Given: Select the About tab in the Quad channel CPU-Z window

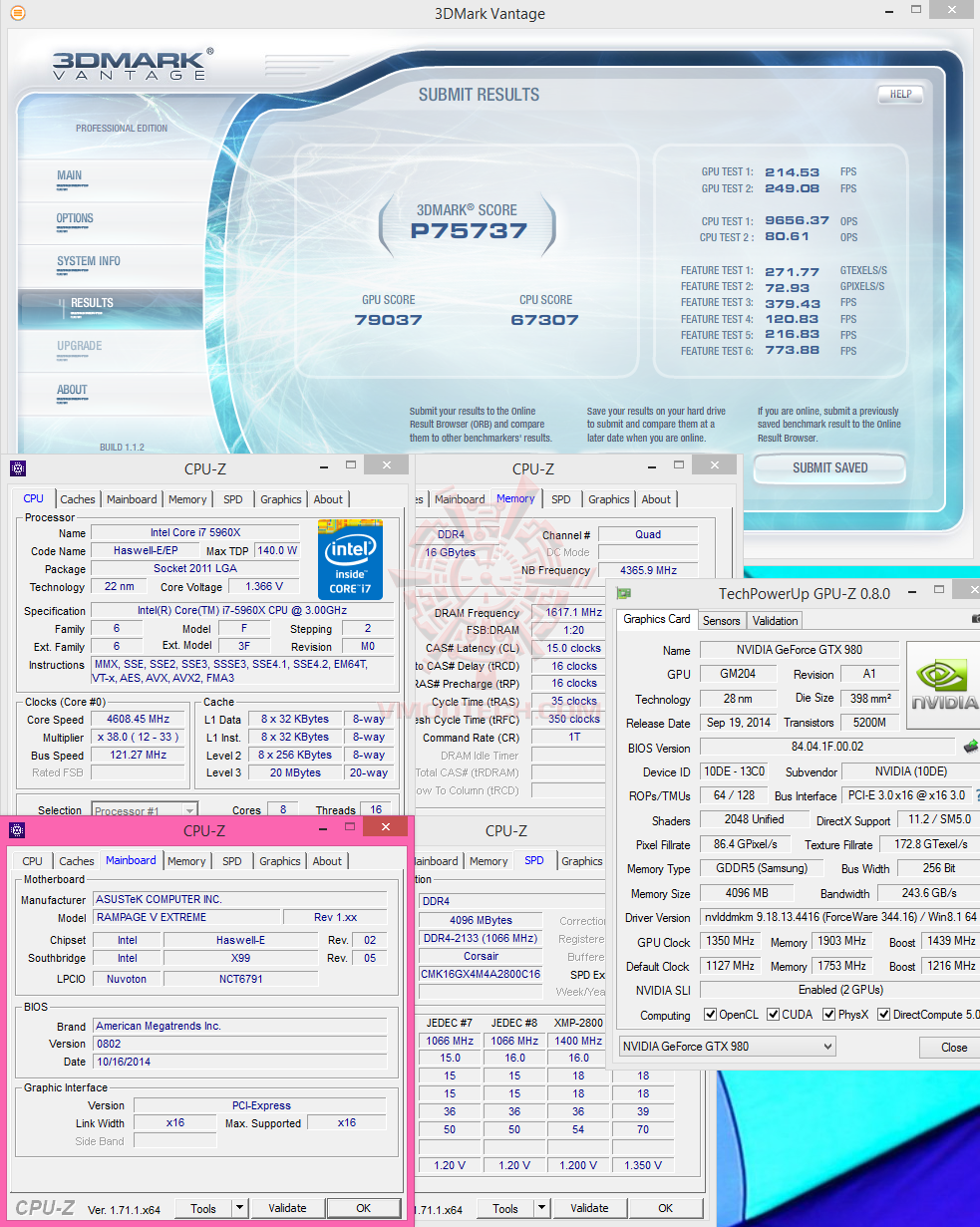Looking at the screenshot, I should click(656, 499).
